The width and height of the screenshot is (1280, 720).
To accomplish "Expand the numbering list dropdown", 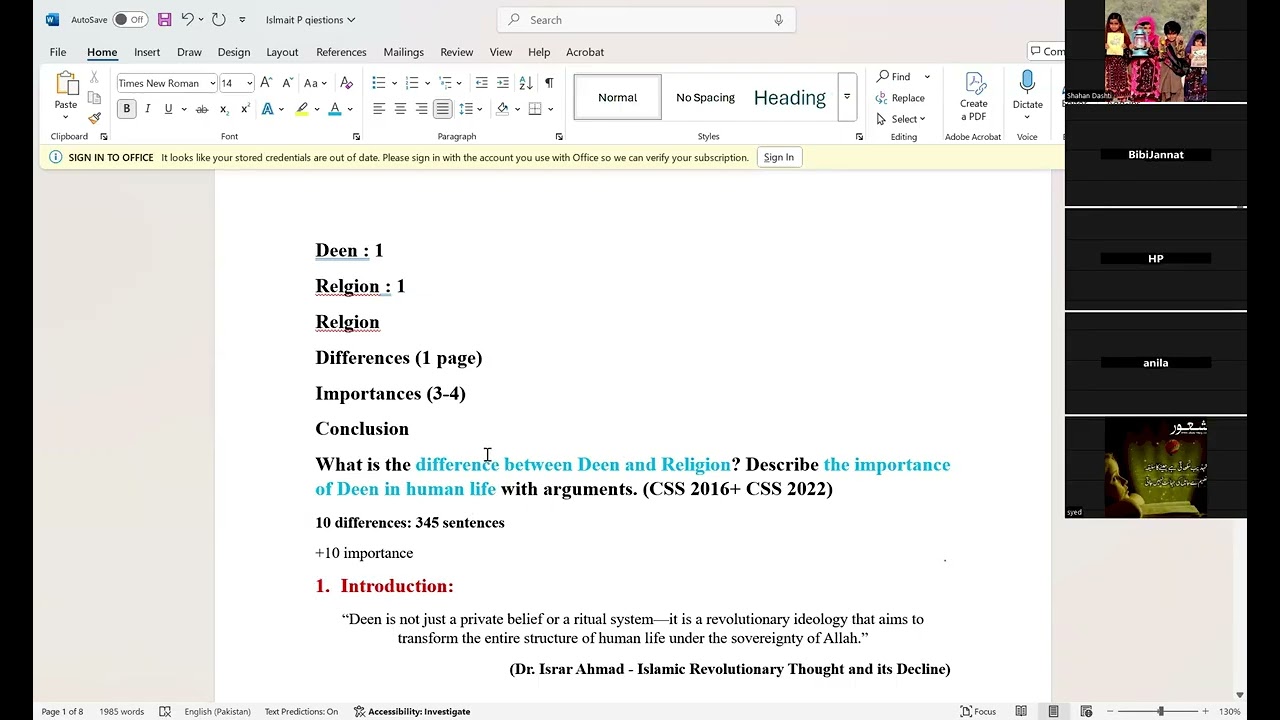I will [x=427, y=83].
